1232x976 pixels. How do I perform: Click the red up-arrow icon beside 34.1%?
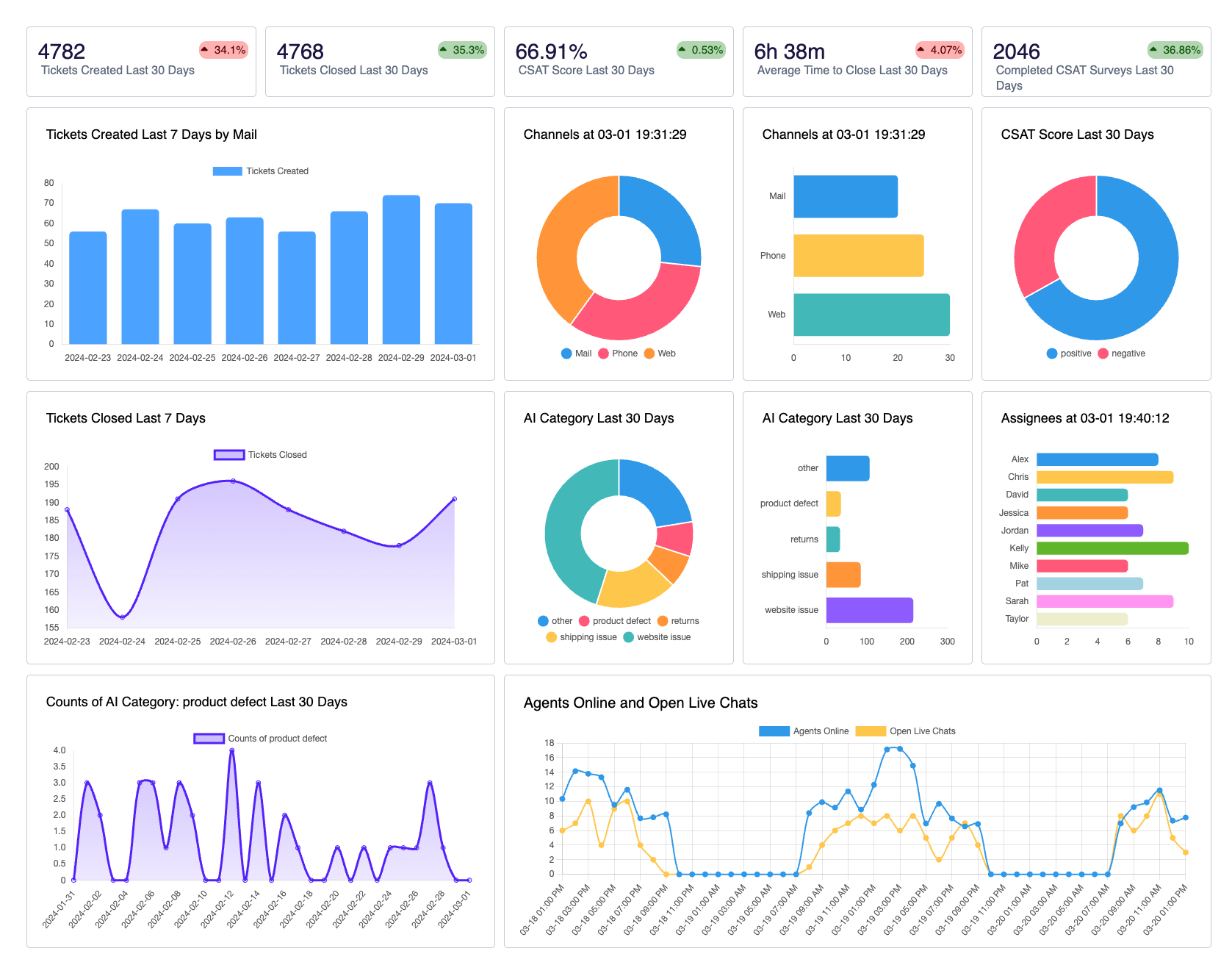pyautogui.click(x=205, y=49)
